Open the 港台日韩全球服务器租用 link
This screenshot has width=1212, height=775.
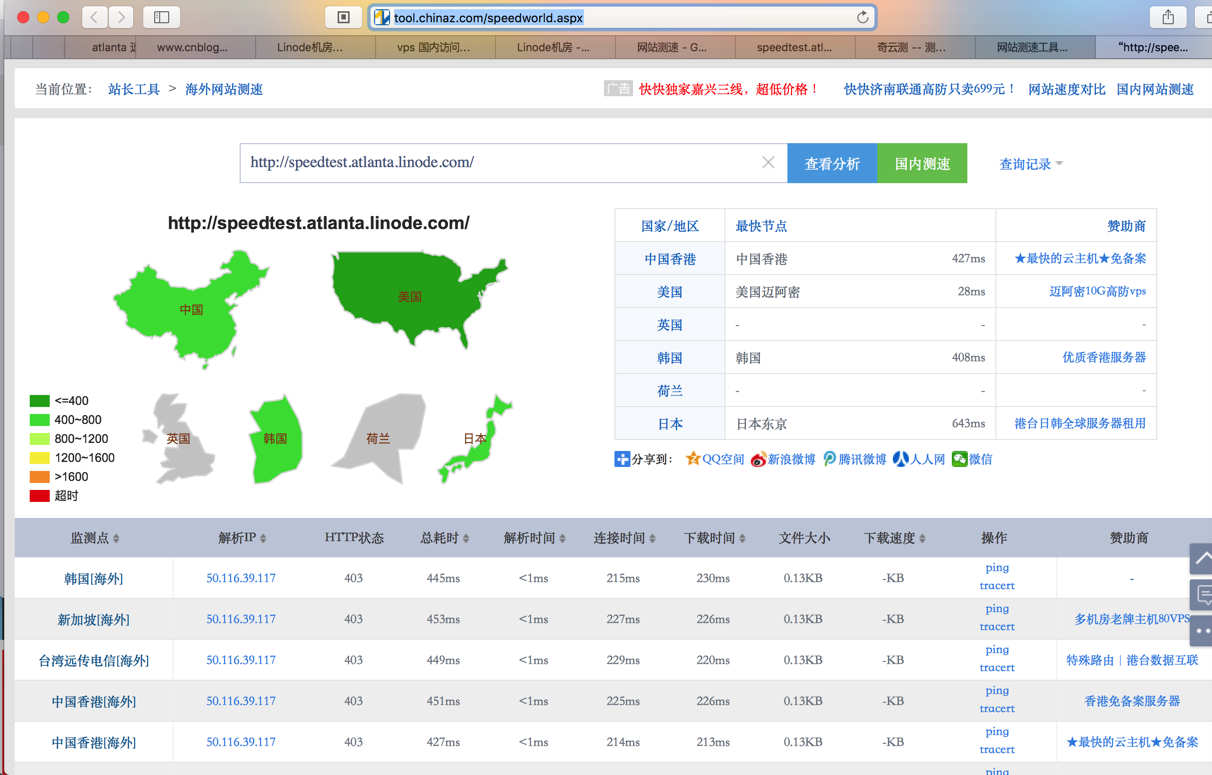coord(1080,423)
